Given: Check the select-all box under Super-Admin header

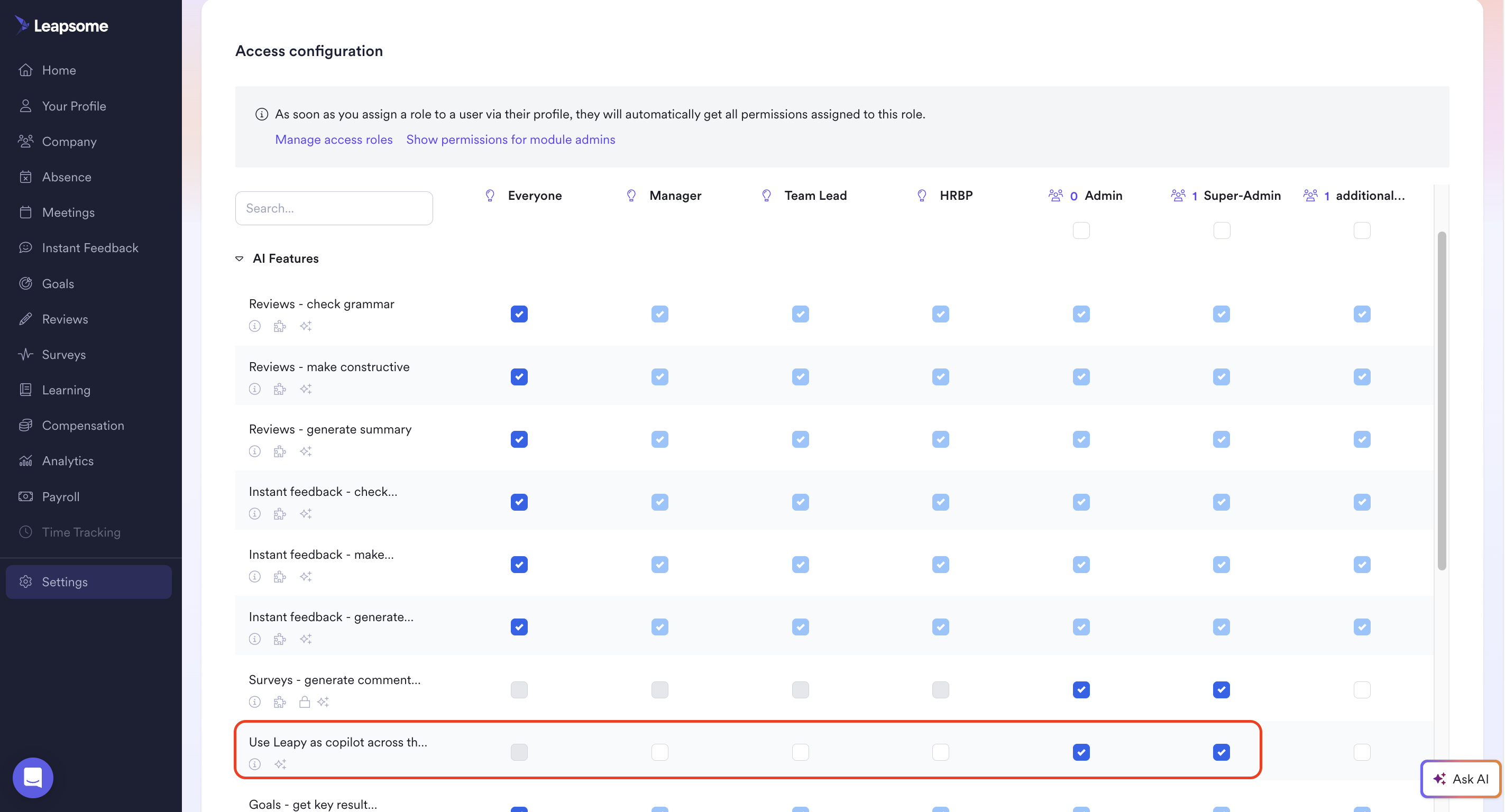Looking at the screenshot, I should click(1221, 230).
